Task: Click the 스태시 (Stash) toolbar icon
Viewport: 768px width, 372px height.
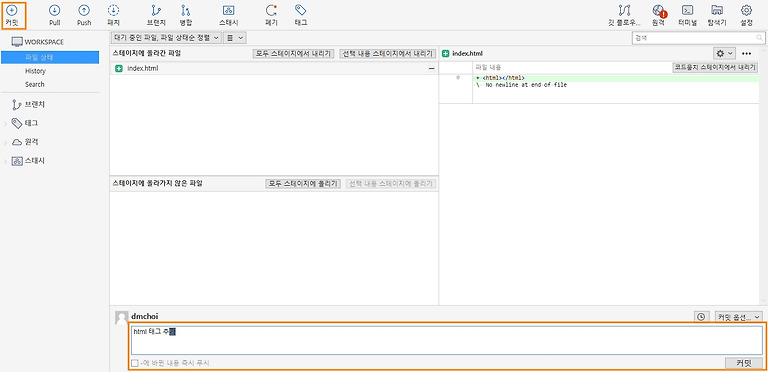Action: click(228, 15)
